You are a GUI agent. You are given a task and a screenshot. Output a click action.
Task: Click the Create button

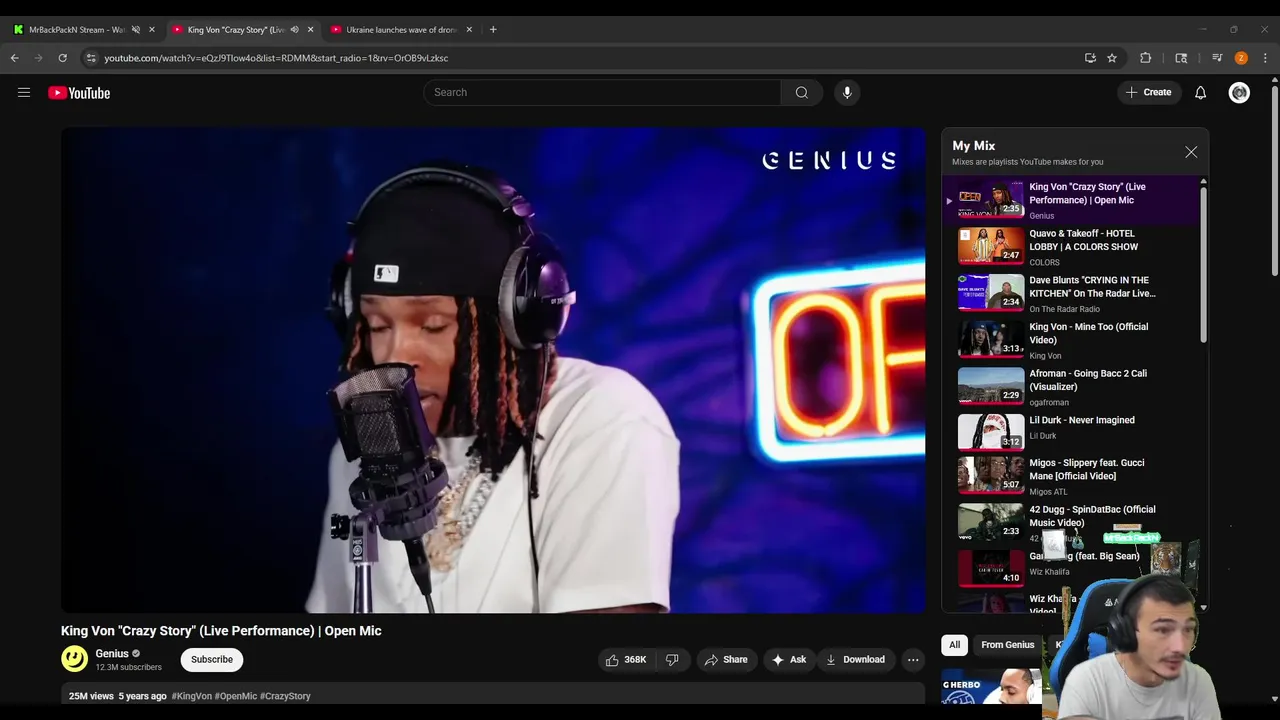[1148, 93]
